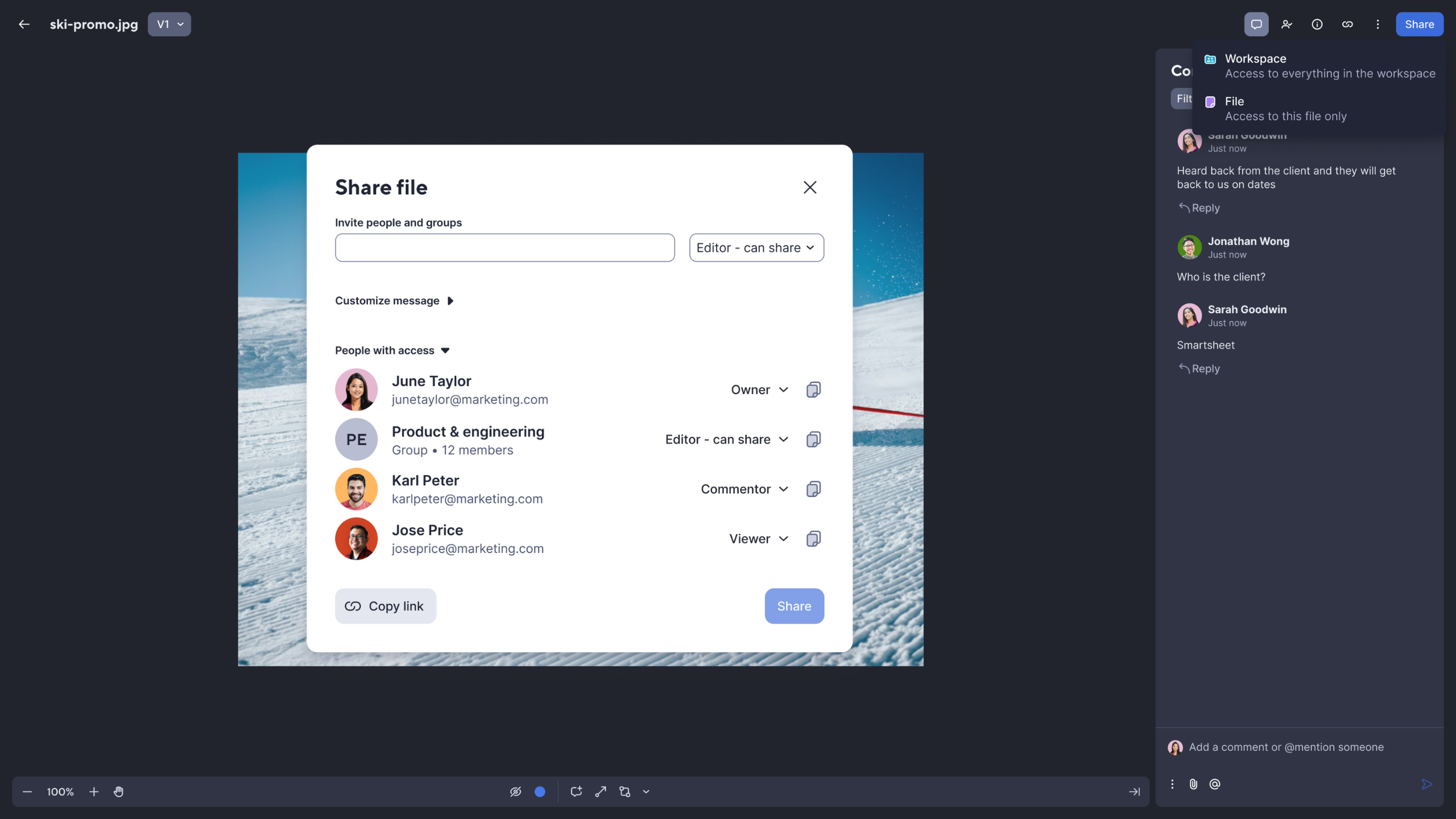This screenshot has height=819, width=1456.
Task: Open Jose Price's Viewer role dropdown
Action: click(x=759, y=539)
